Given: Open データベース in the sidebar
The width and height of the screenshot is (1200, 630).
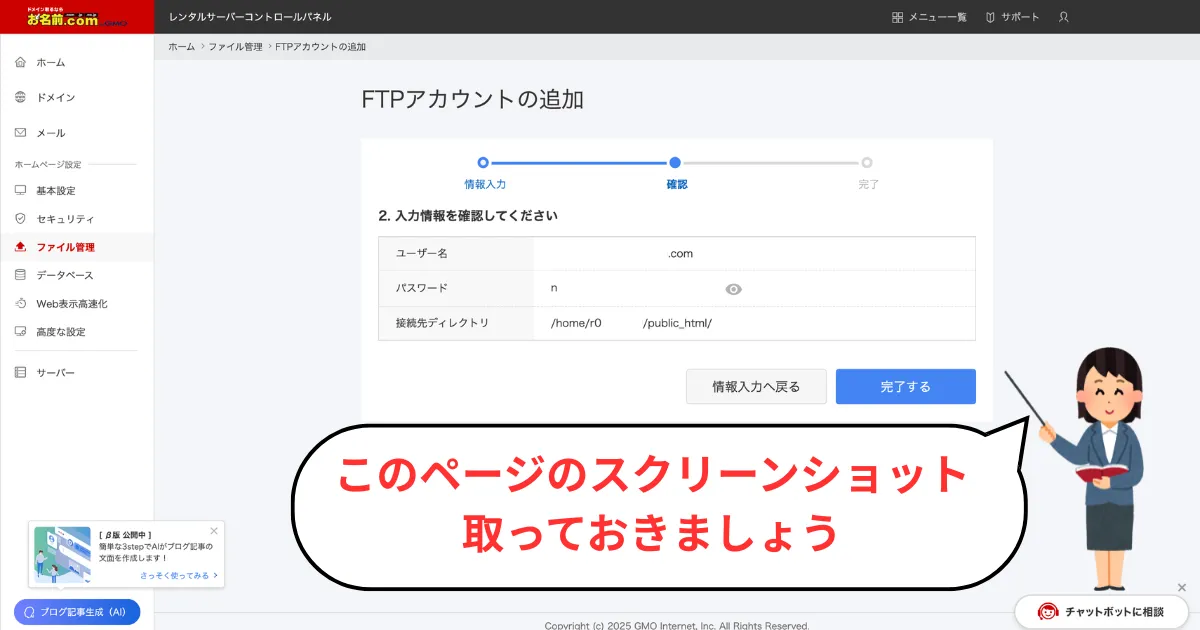Looking at the screenshot, I should coord(64,275).
